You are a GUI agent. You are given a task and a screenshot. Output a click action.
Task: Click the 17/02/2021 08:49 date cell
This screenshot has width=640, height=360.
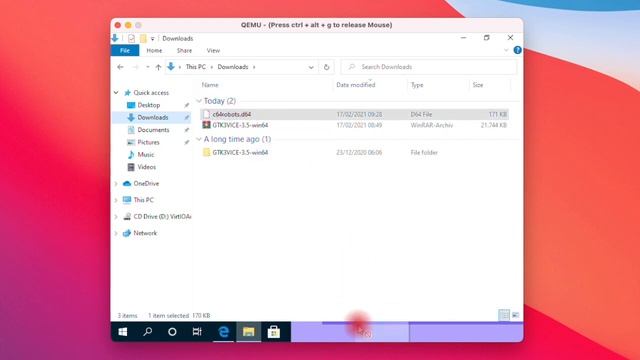(x=359, y=125)
